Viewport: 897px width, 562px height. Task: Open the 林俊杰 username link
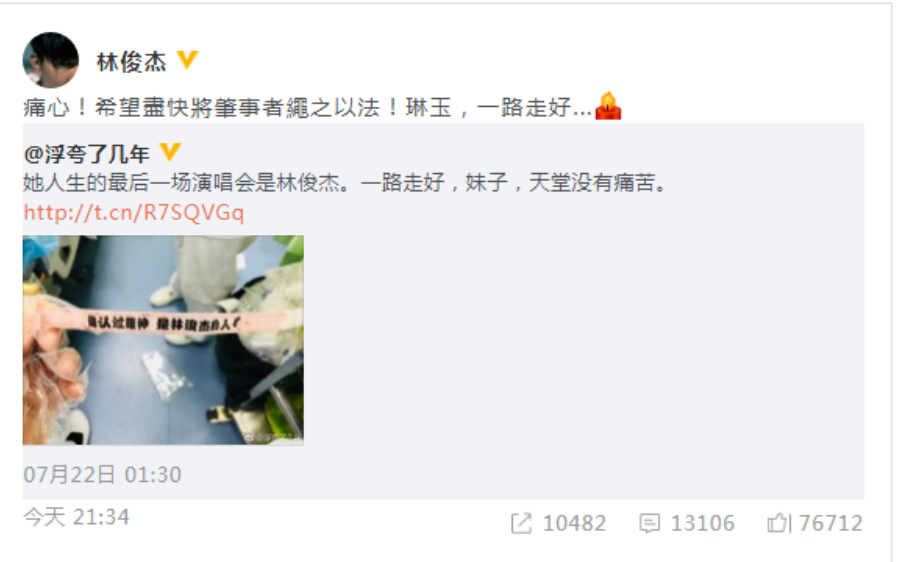131,62
